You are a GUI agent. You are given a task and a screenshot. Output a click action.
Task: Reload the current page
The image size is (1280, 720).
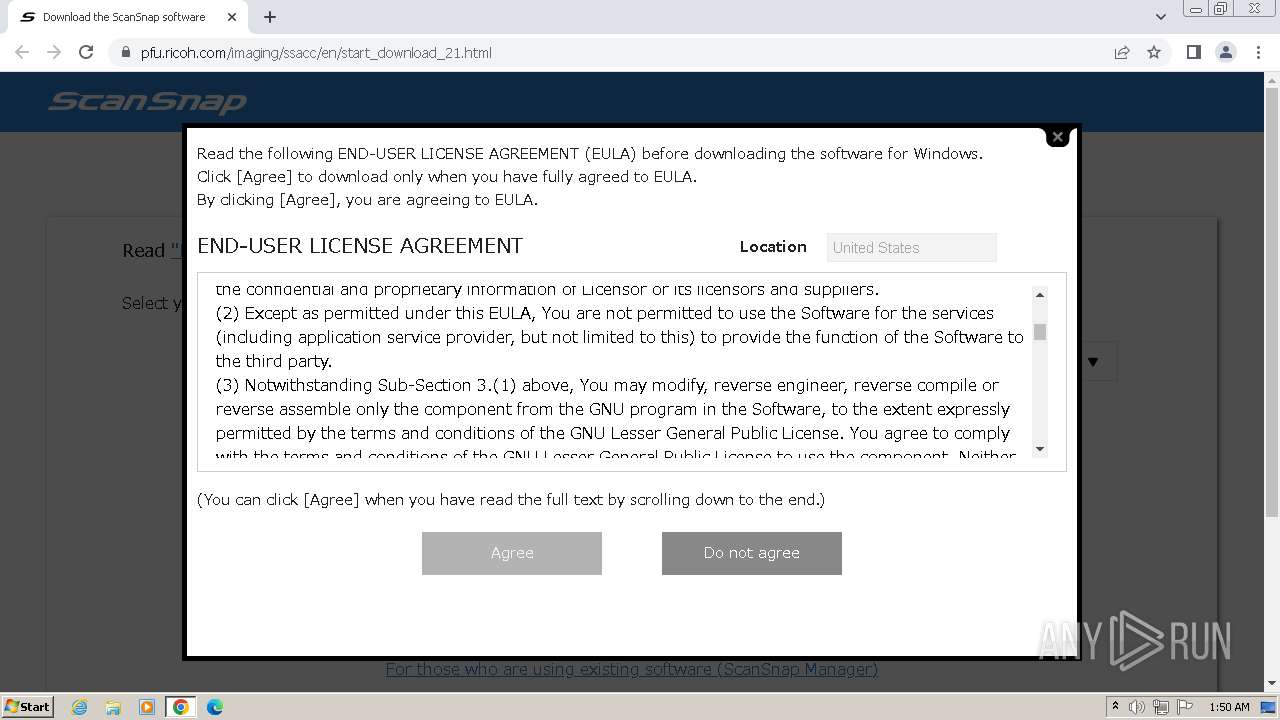(x=86, y=52)
